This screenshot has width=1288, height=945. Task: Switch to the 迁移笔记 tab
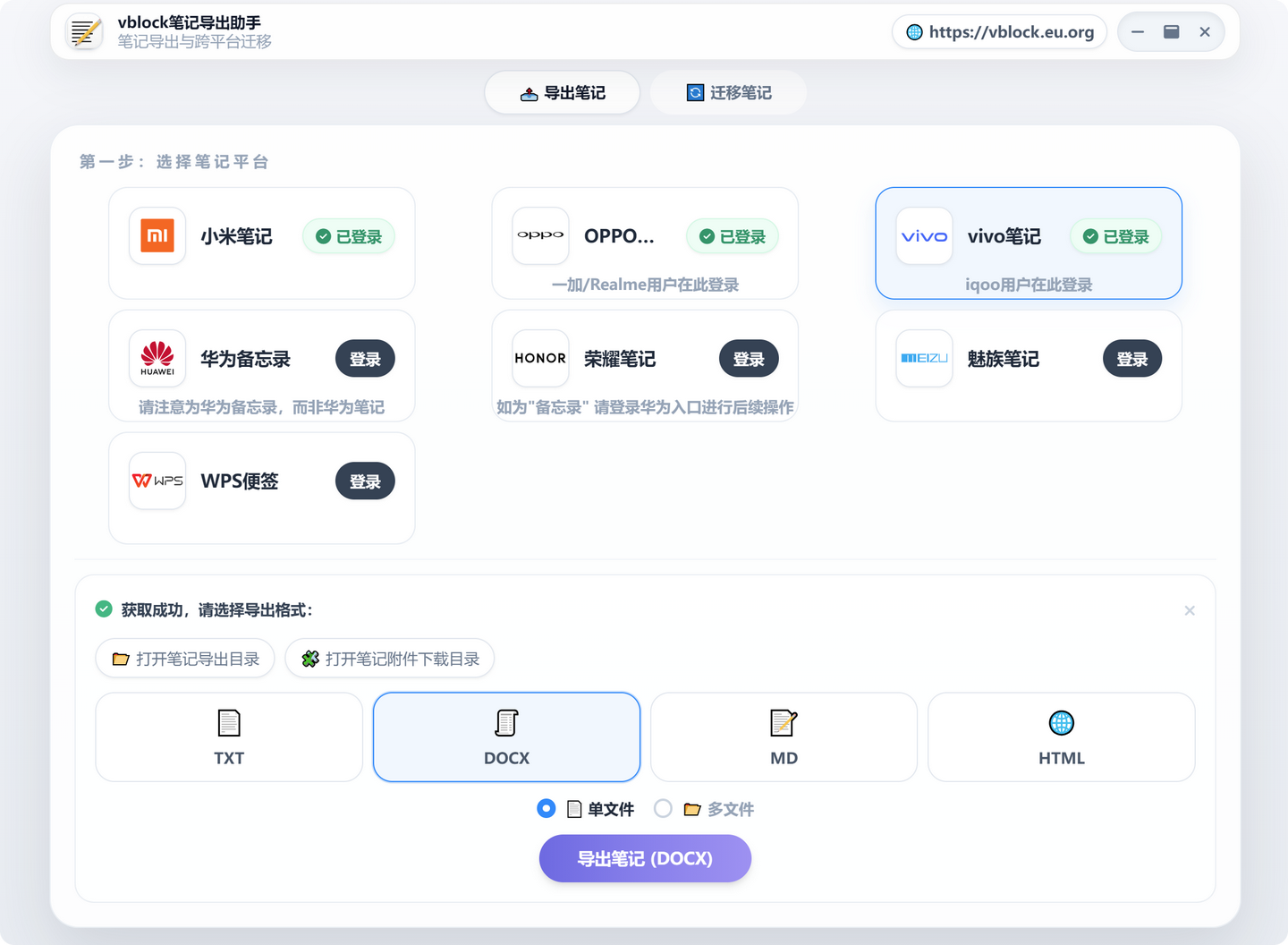(728, 92)
